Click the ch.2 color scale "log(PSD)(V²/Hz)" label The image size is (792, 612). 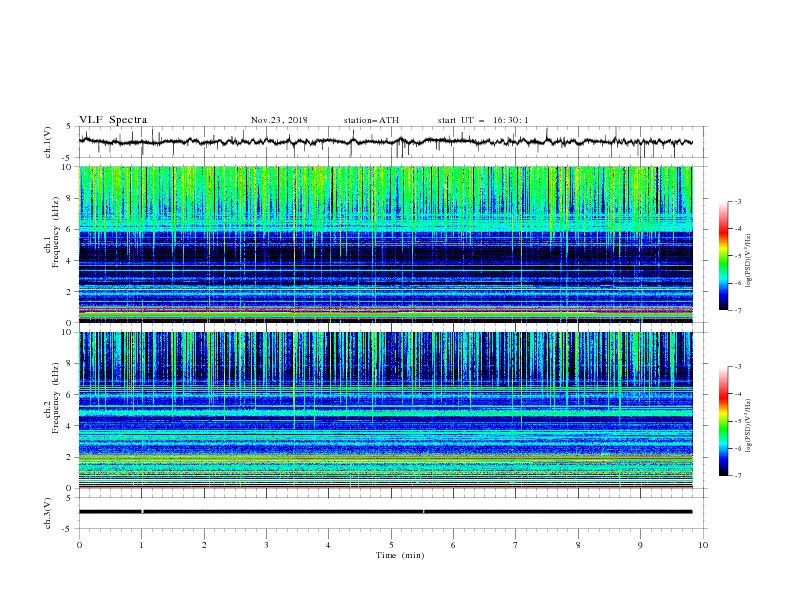coord(749,425)
